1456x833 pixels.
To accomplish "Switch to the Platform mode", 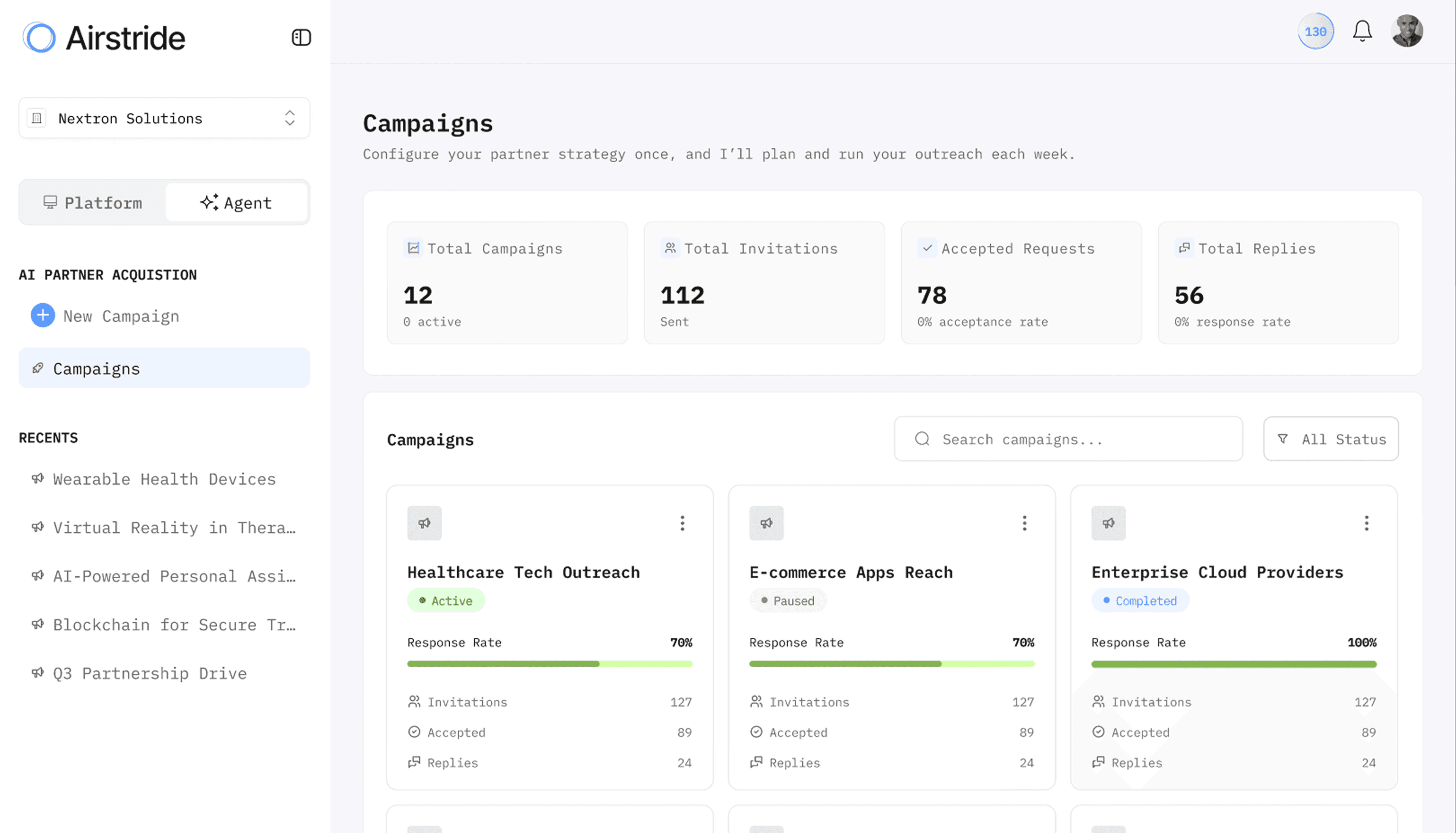I will (93, 202).
